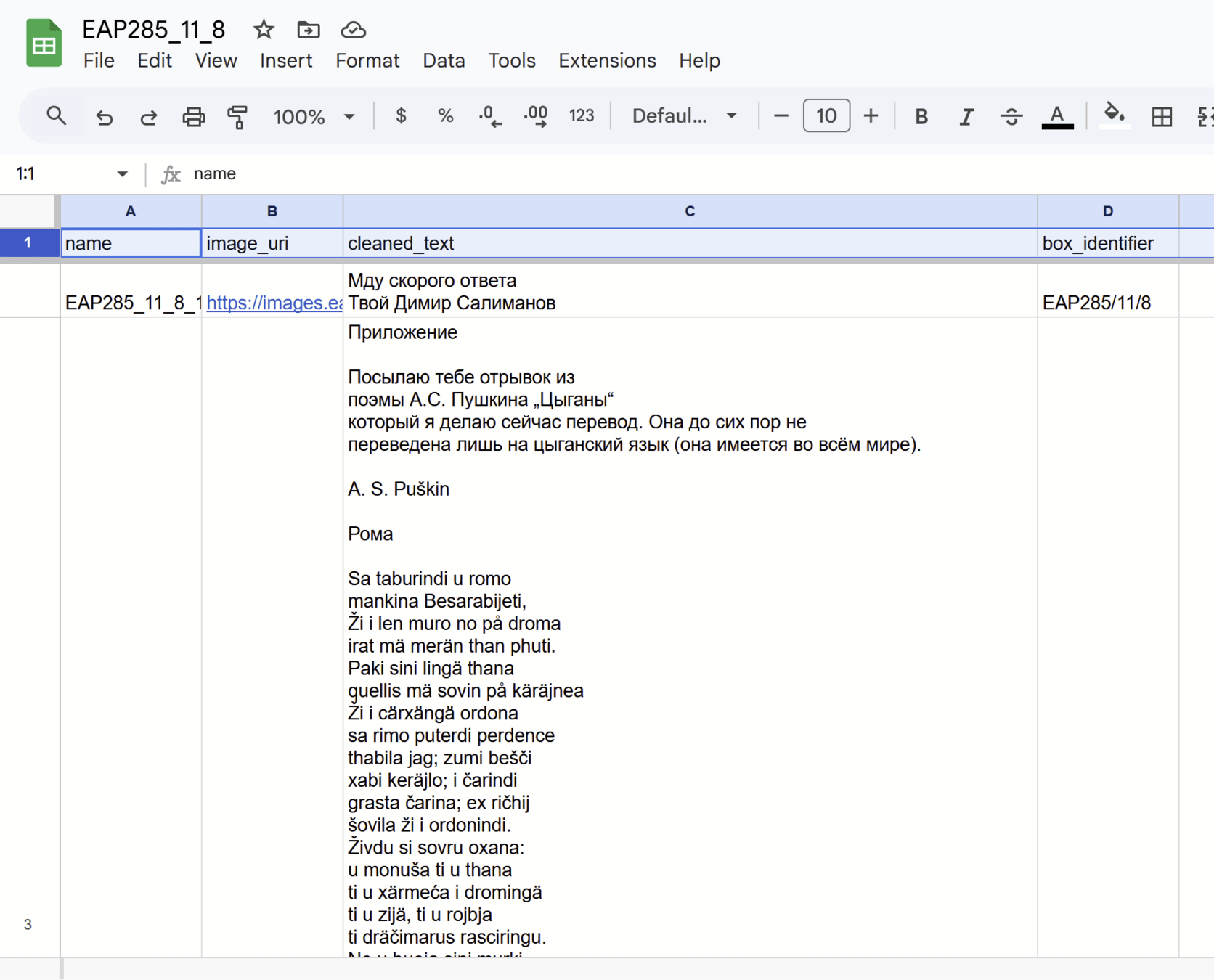
Task: Toggle strikethrough formatting
Action: click(1011, 116)
